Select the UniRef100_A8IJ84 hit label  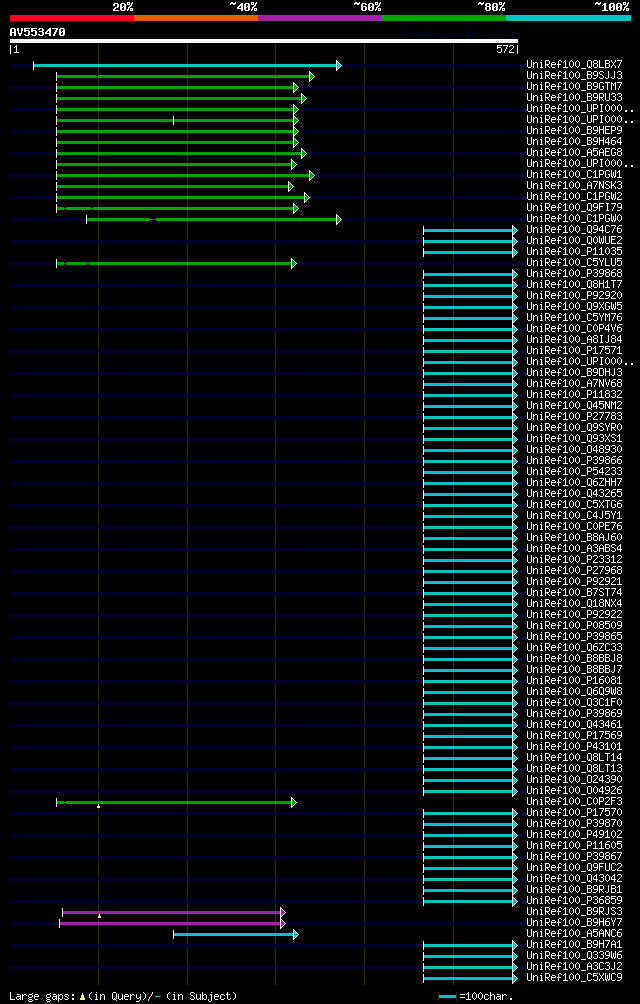(x=574, y=339)
